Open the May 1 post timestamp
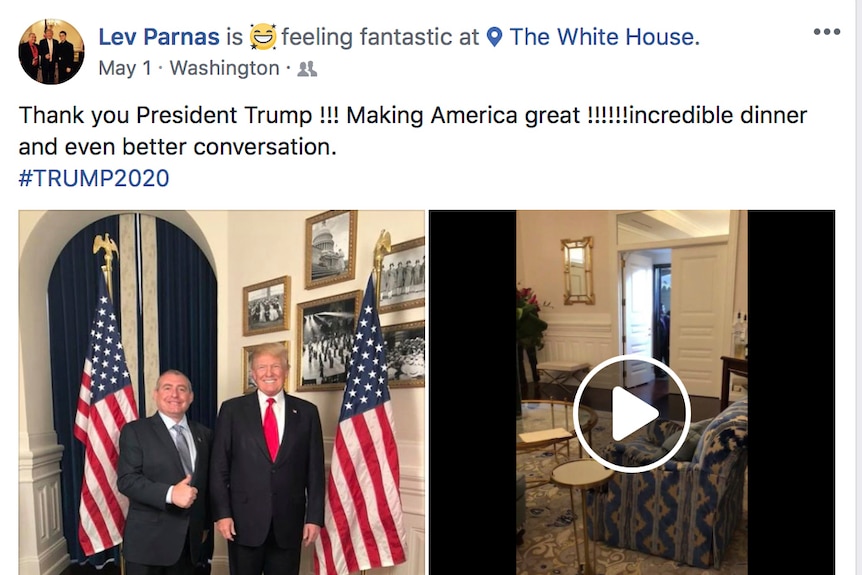862x575 pixels. coord(125,68)
